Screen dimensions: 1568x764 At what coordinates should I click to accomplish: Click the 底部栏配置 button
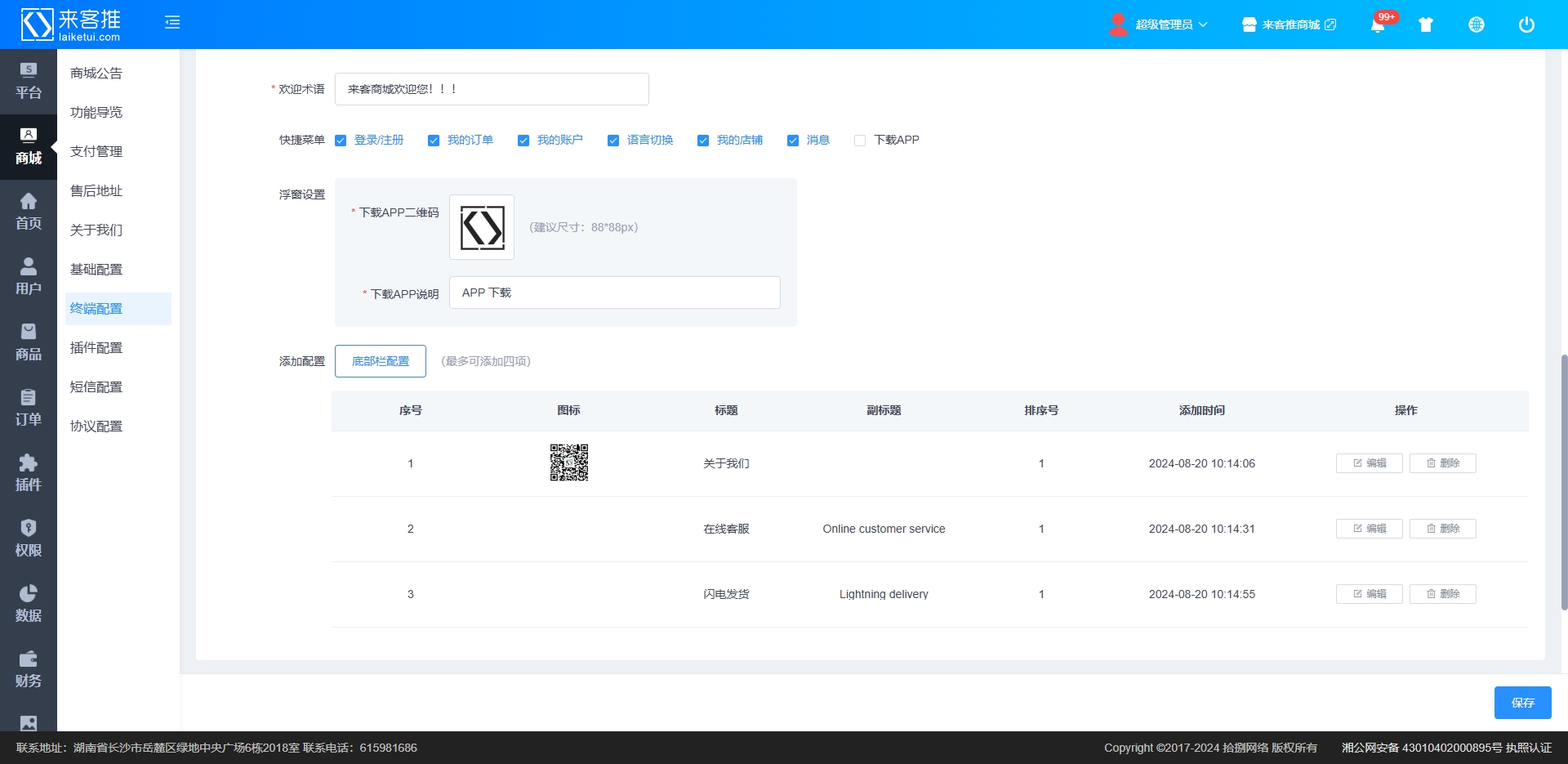click(x=381, y=361)
